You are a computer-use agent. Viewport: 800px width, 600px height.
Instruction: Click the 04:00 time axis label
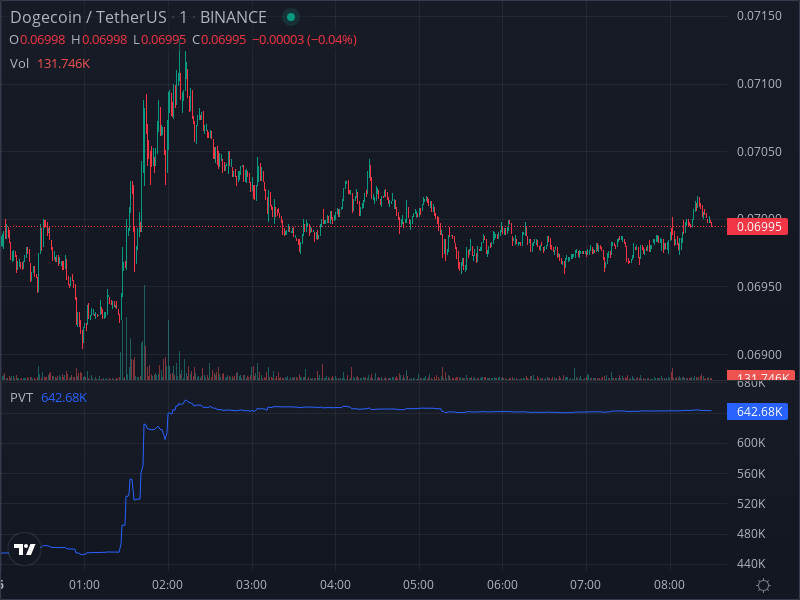coord(335,585)
